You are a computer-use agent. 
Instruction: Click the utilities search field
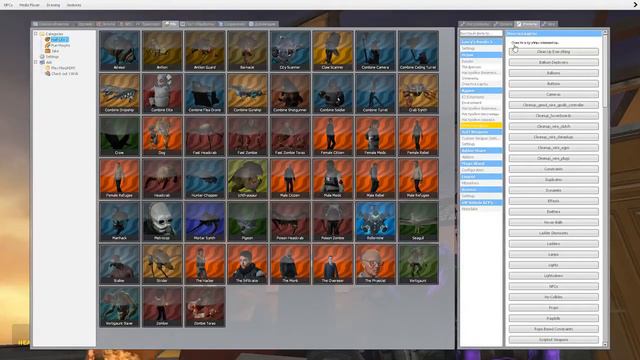pos(481,33)
